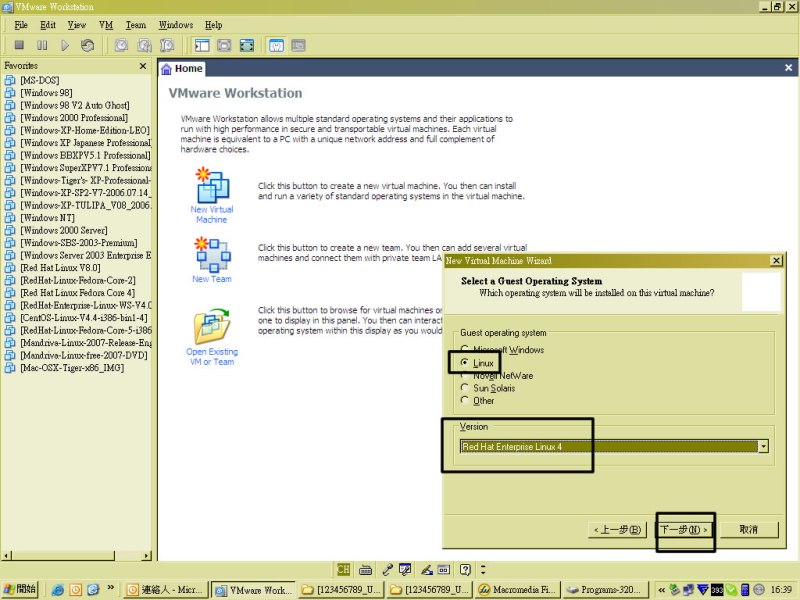This screenshot has width=800, height=600.
Task: Select the Novell NetWare radio button
Action: [x=464, y=376]
